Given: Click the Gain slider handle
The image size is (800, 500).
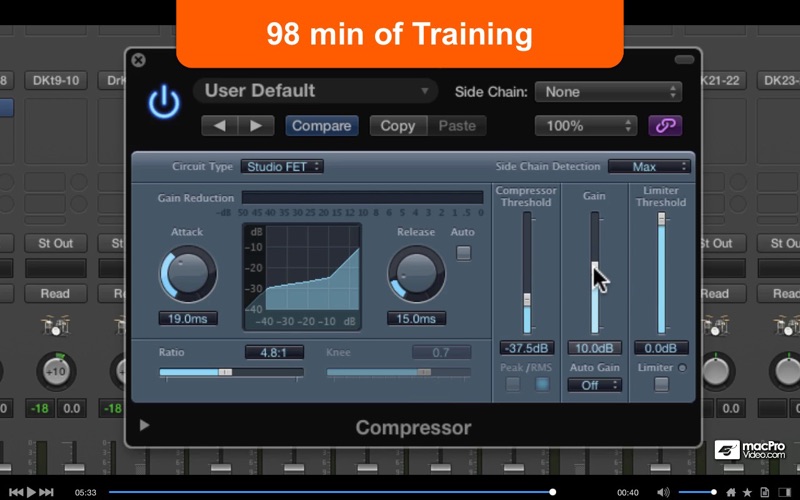Looking at the screenshot, I should [x=595, y=267].
